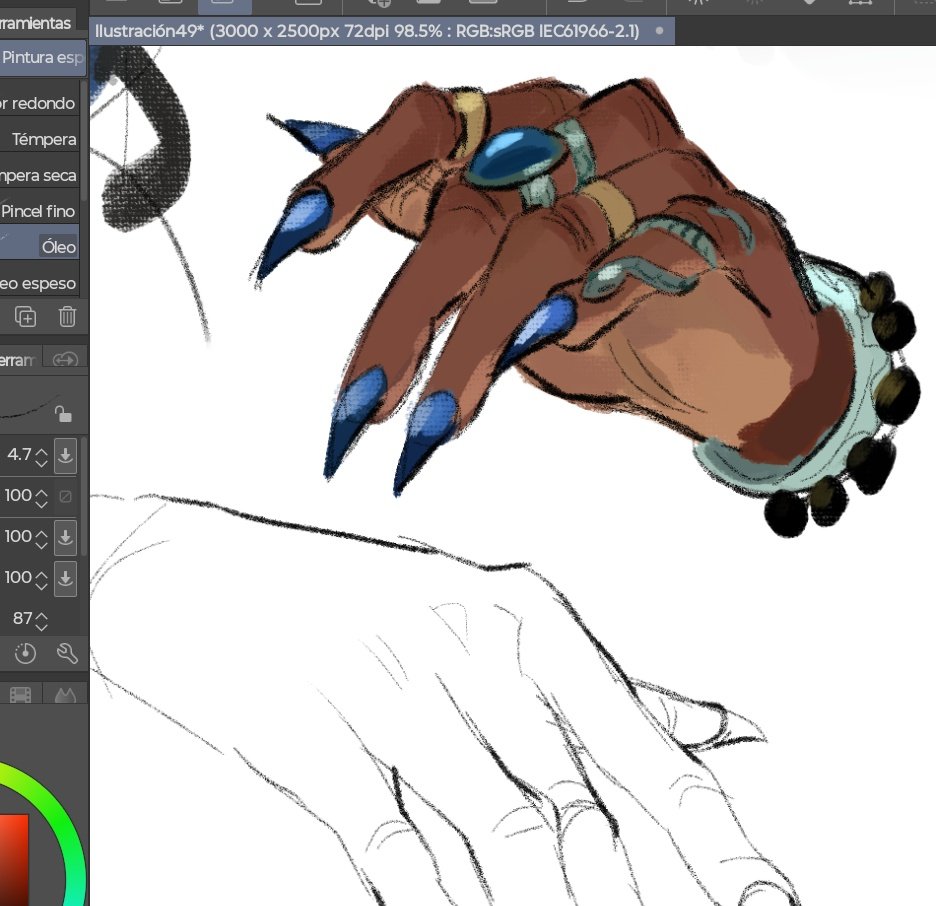Click the stepper beside the second 100

(x=41, y=538)
